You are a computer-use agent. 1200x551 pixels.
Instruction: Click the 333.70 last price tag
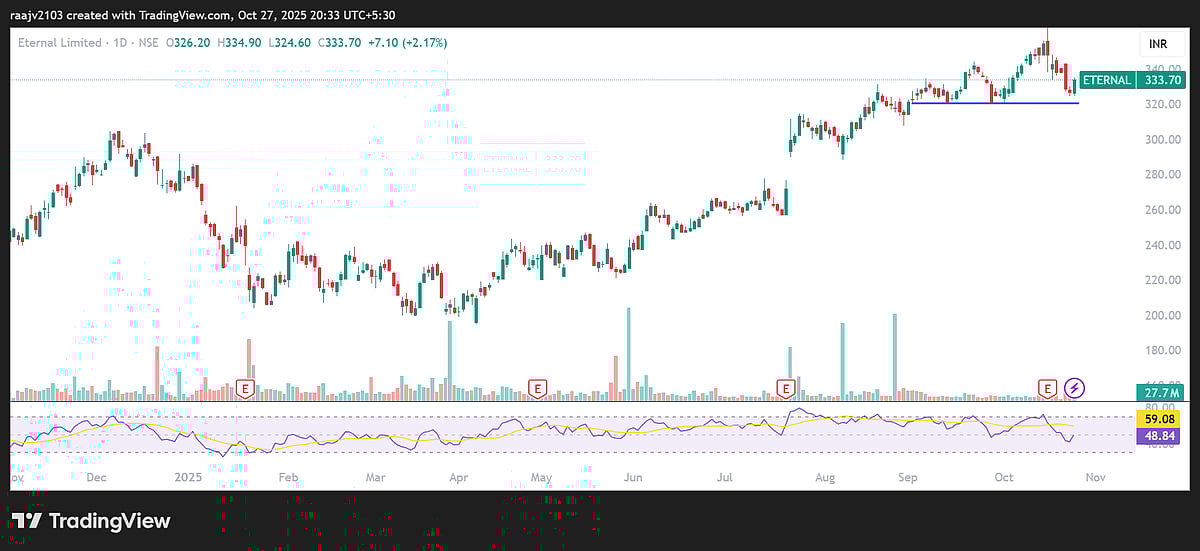pos(1161,80)
